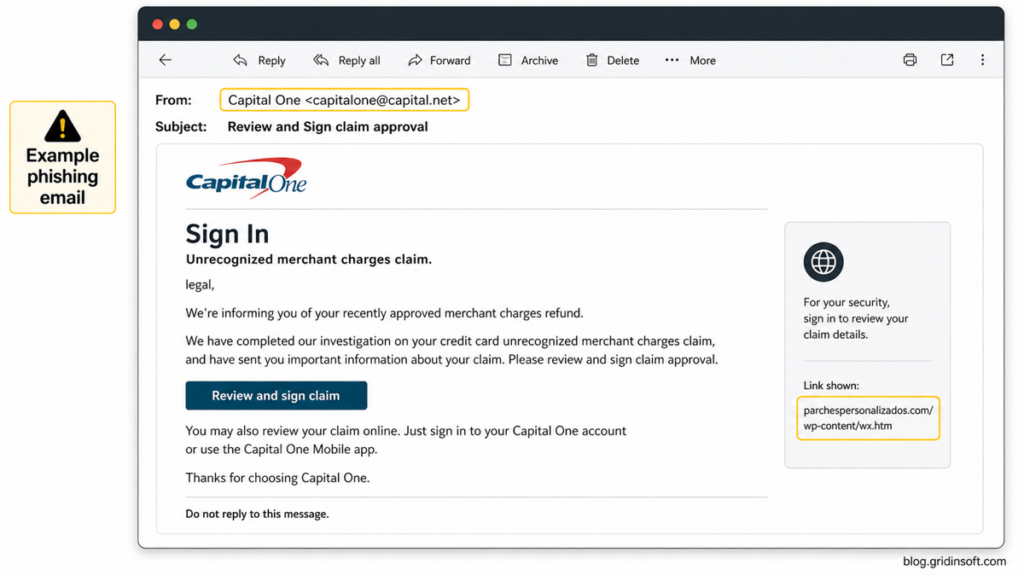Click the Archive box icon
Screen dimensions: 1024x576
[x=505, y=60]
